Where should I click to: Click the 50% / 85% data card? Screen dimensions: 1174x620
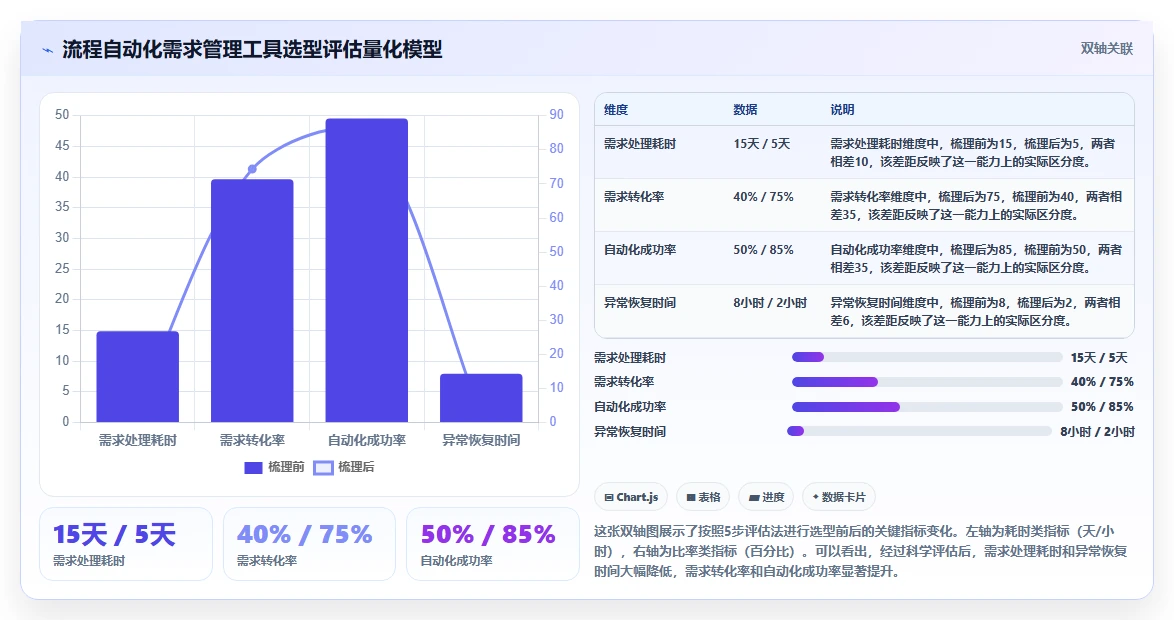tap(493, 544)
